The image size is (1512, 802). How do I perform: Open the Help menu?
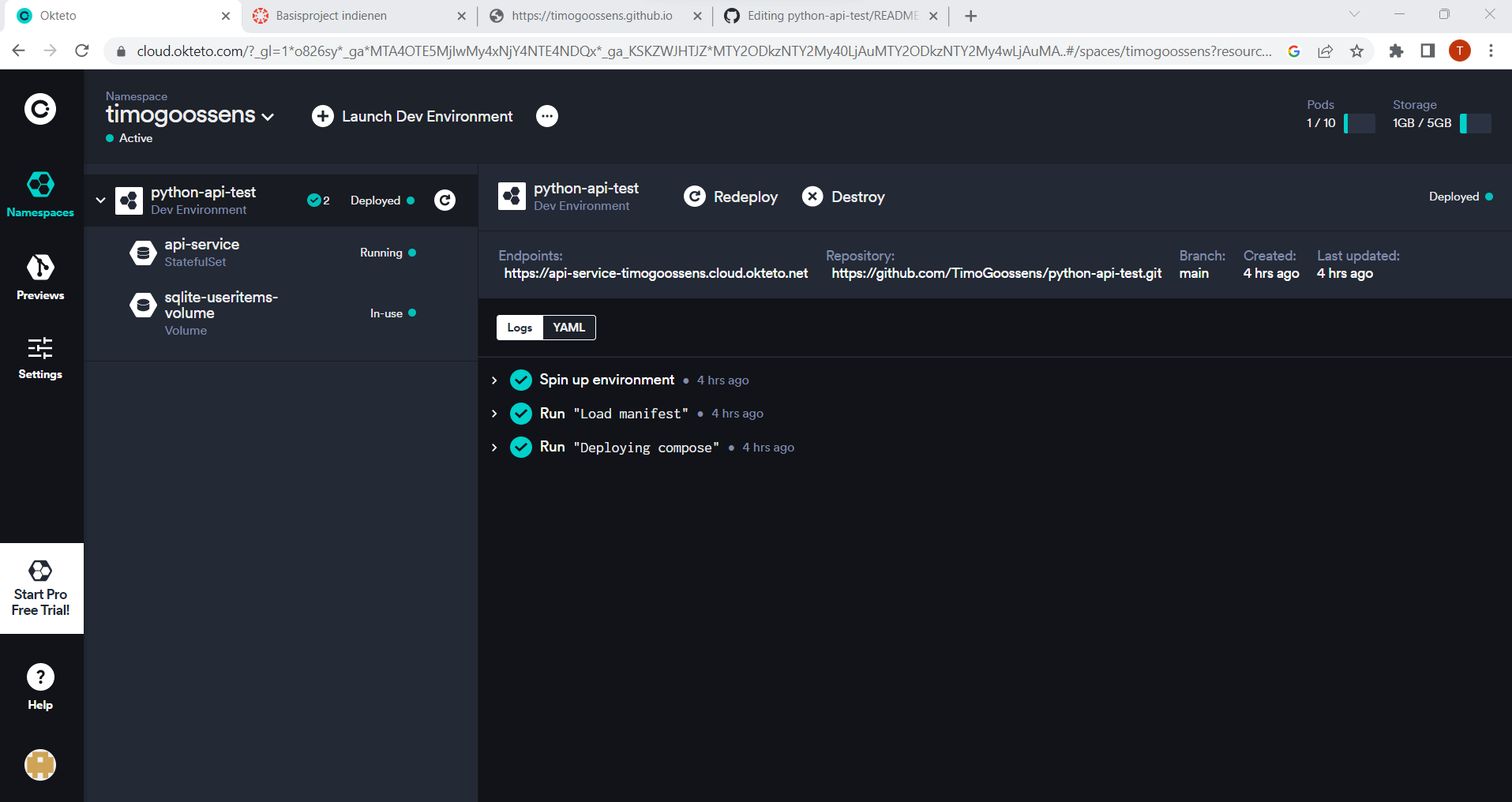click(x=40, y=687)
